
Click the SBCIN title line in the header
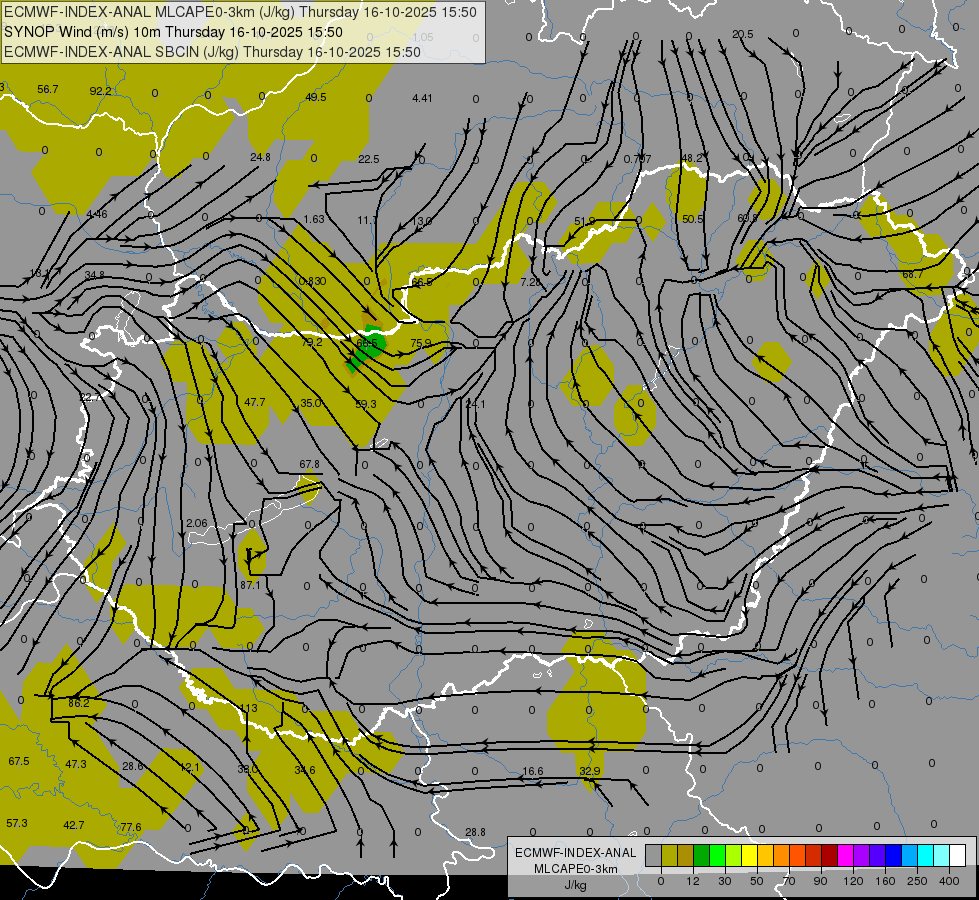coord(212,52)
